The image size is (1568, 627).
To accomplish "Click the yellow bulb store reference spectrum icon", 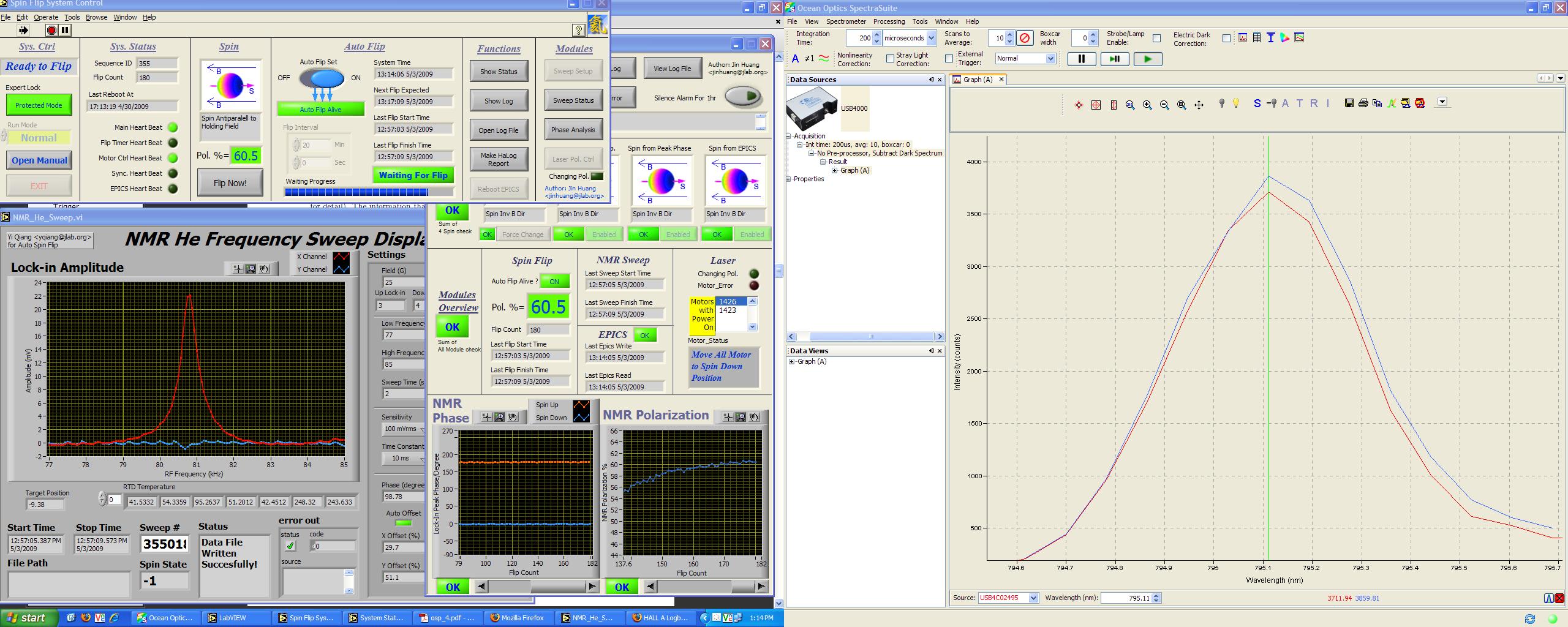I will point(1236,103).
